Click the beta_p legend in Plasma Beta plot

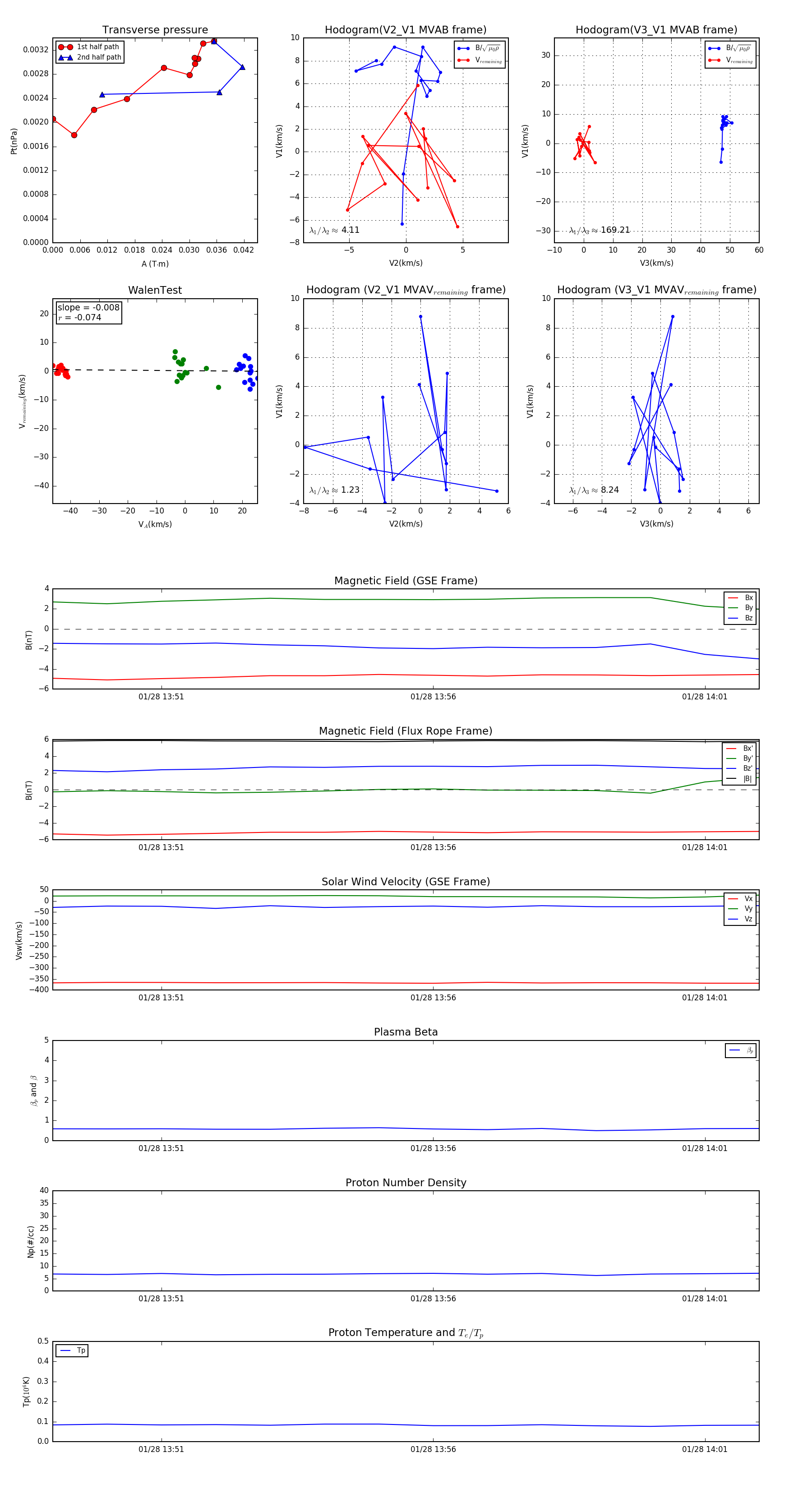click(x=741, y=1050)
